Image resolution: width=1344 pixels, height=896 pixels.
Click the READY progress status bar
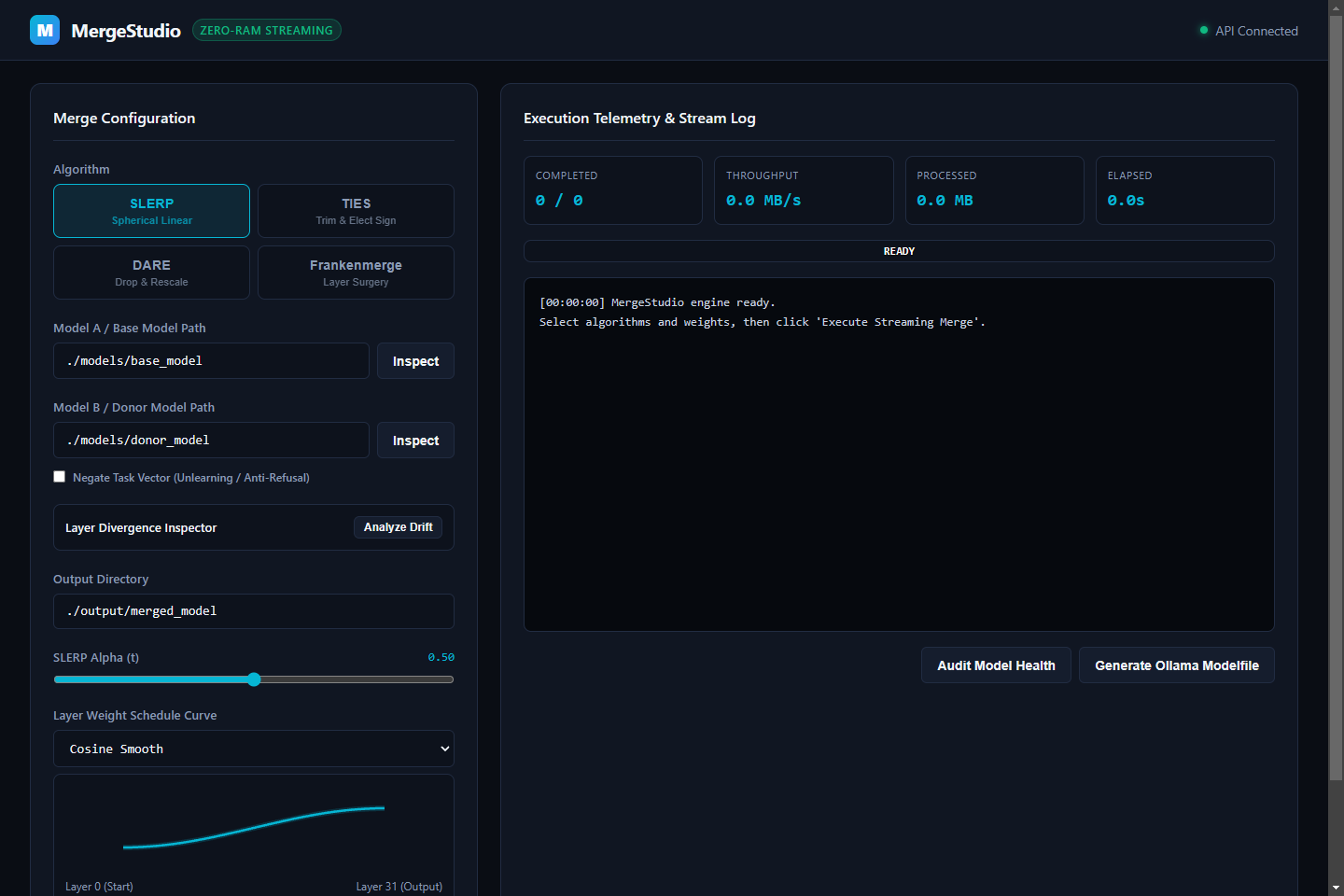click(x=899, y=251)
